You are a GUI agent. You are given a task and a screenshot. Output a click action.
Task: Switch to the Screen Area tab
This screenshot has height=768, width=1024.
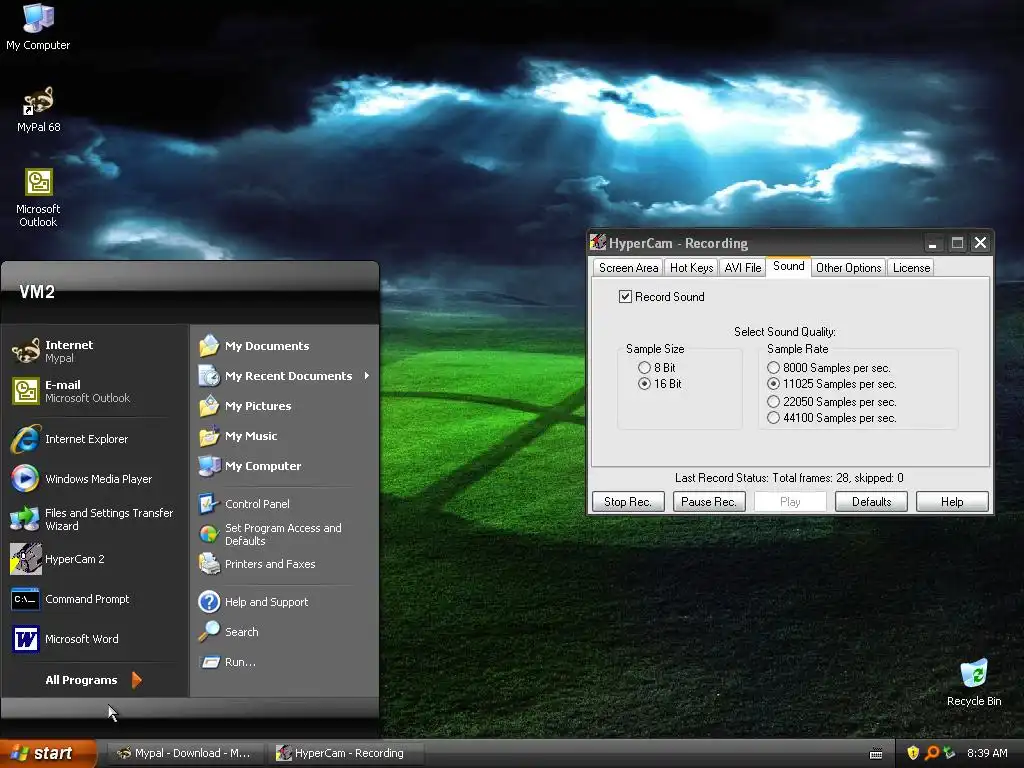click(x=628, y=268)
